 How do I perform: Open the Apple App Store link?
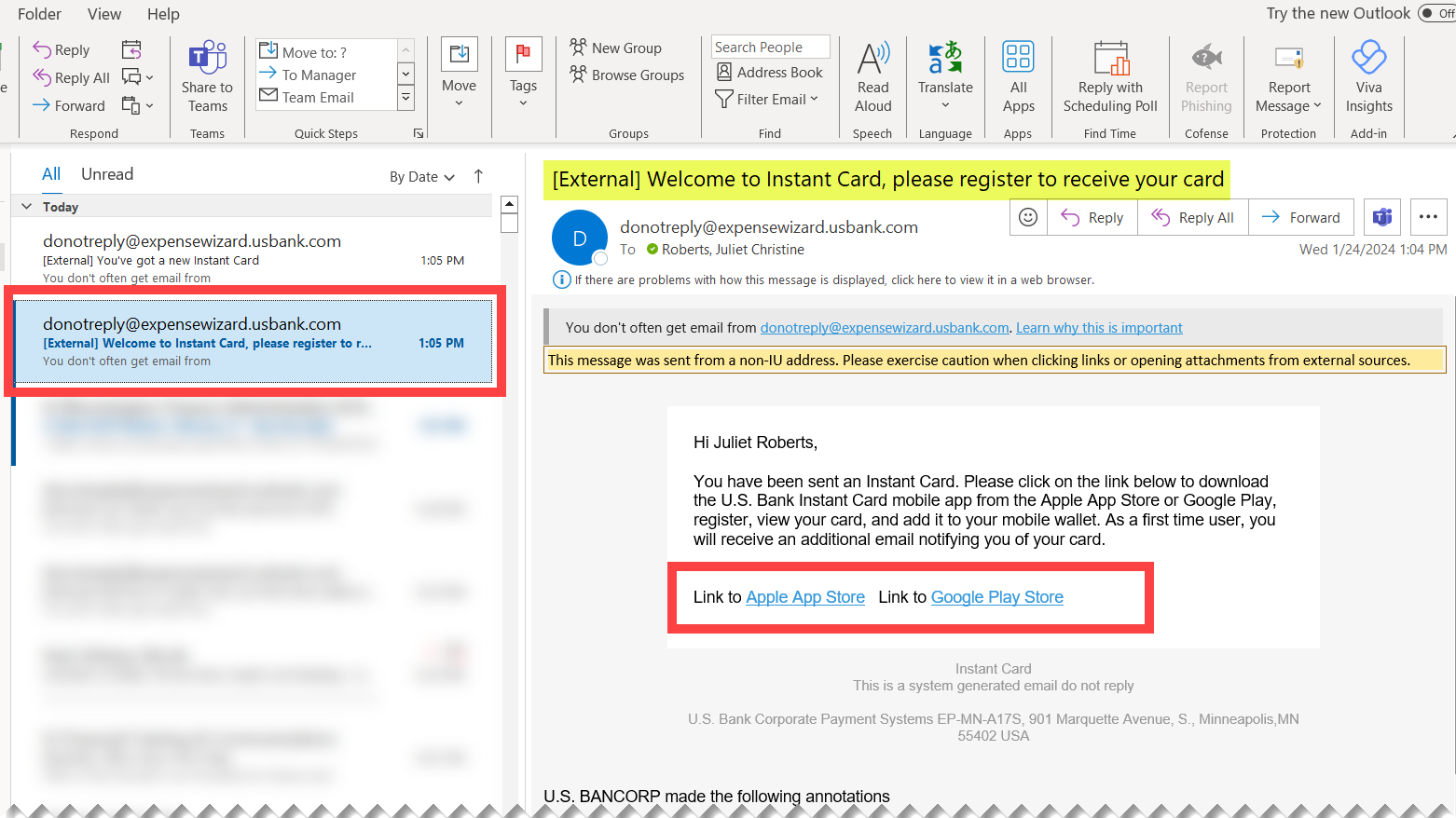click(x=805, y=597)
